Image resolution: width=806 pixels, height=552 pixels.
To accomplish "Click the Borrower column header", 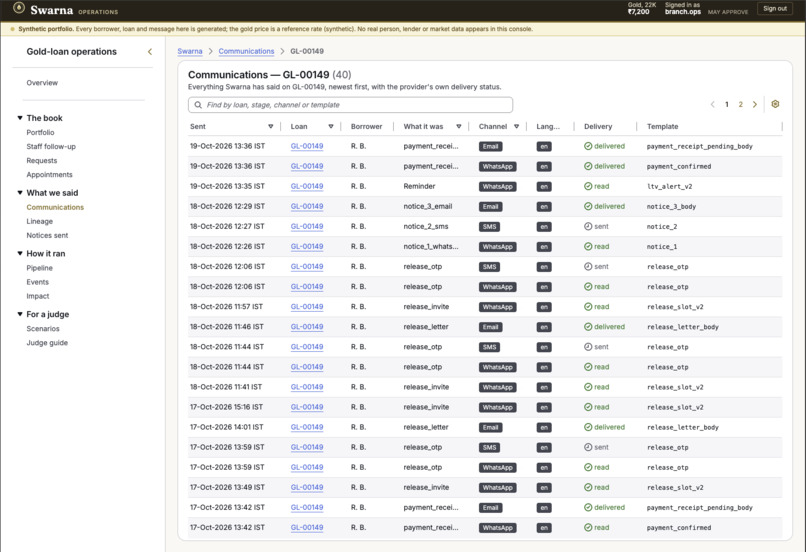I will coord(367,126).
